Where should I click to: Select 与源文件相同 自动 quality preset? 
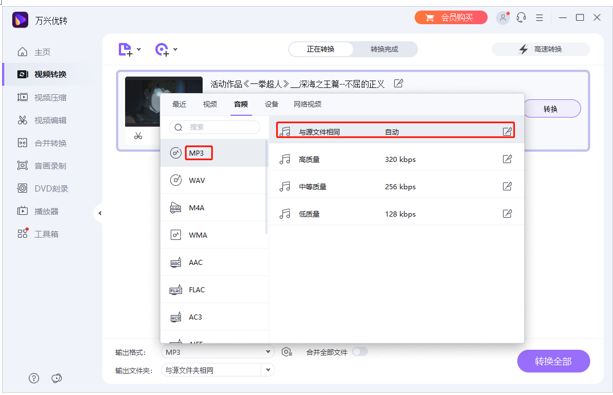(396, 130)
